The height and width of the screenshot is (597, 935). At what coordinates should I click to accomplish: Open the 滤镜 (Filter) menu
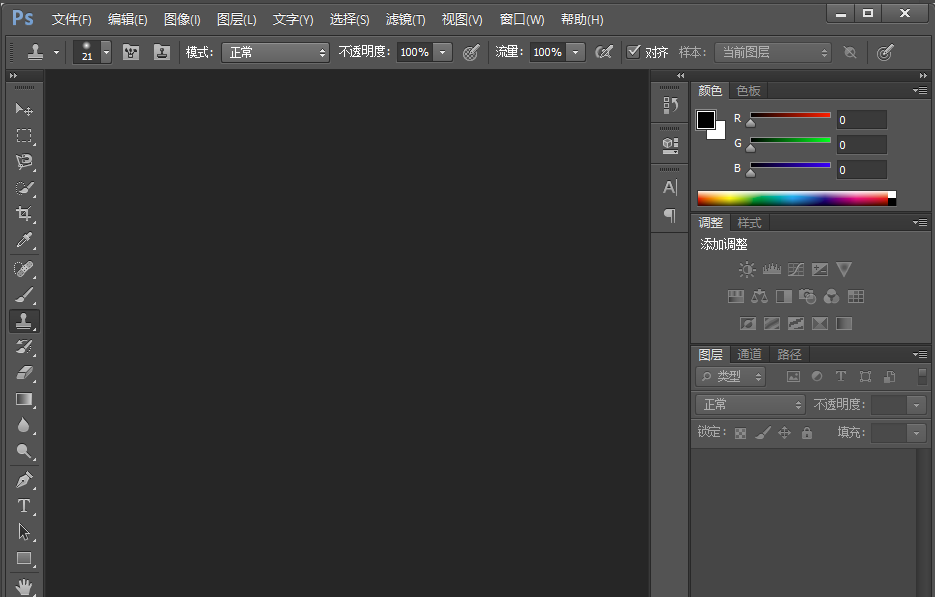pyautogui.click(x=405, y=19)
